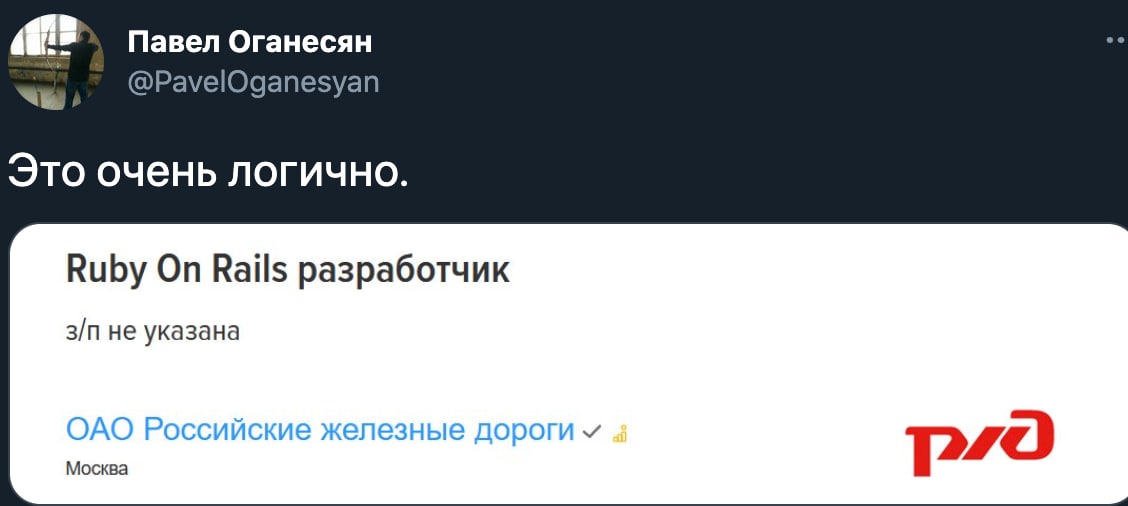This screenshot has height=506, width=1128.
Task: Click the verified checkmark beside the company name
Action: pos(591,432)
